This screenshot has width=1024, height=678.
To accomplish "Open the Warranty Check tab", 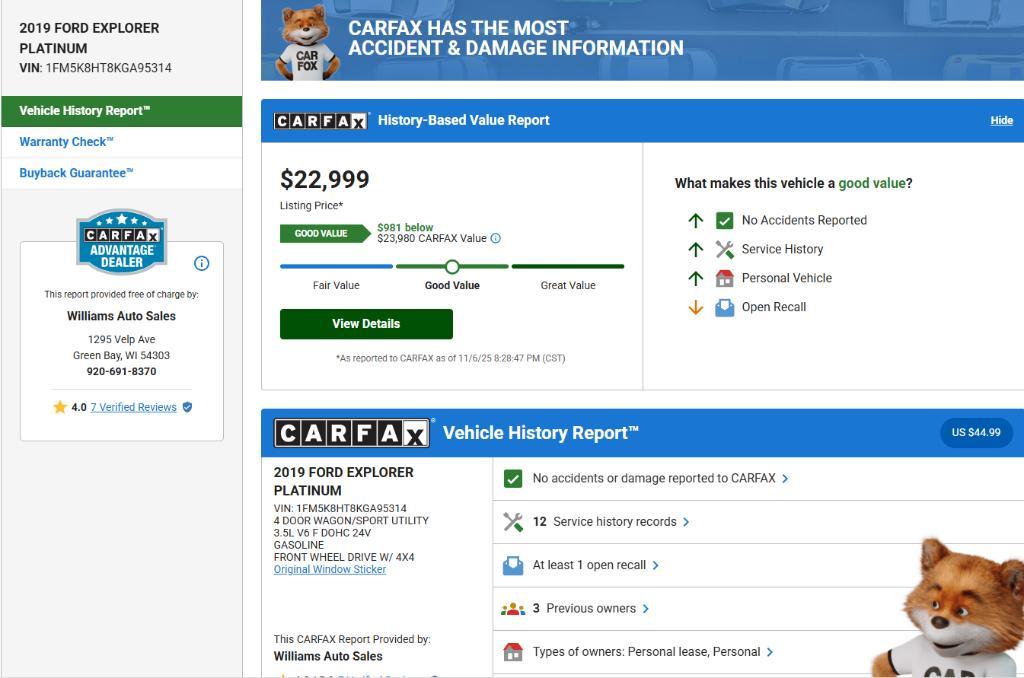I will coord(67,142).
